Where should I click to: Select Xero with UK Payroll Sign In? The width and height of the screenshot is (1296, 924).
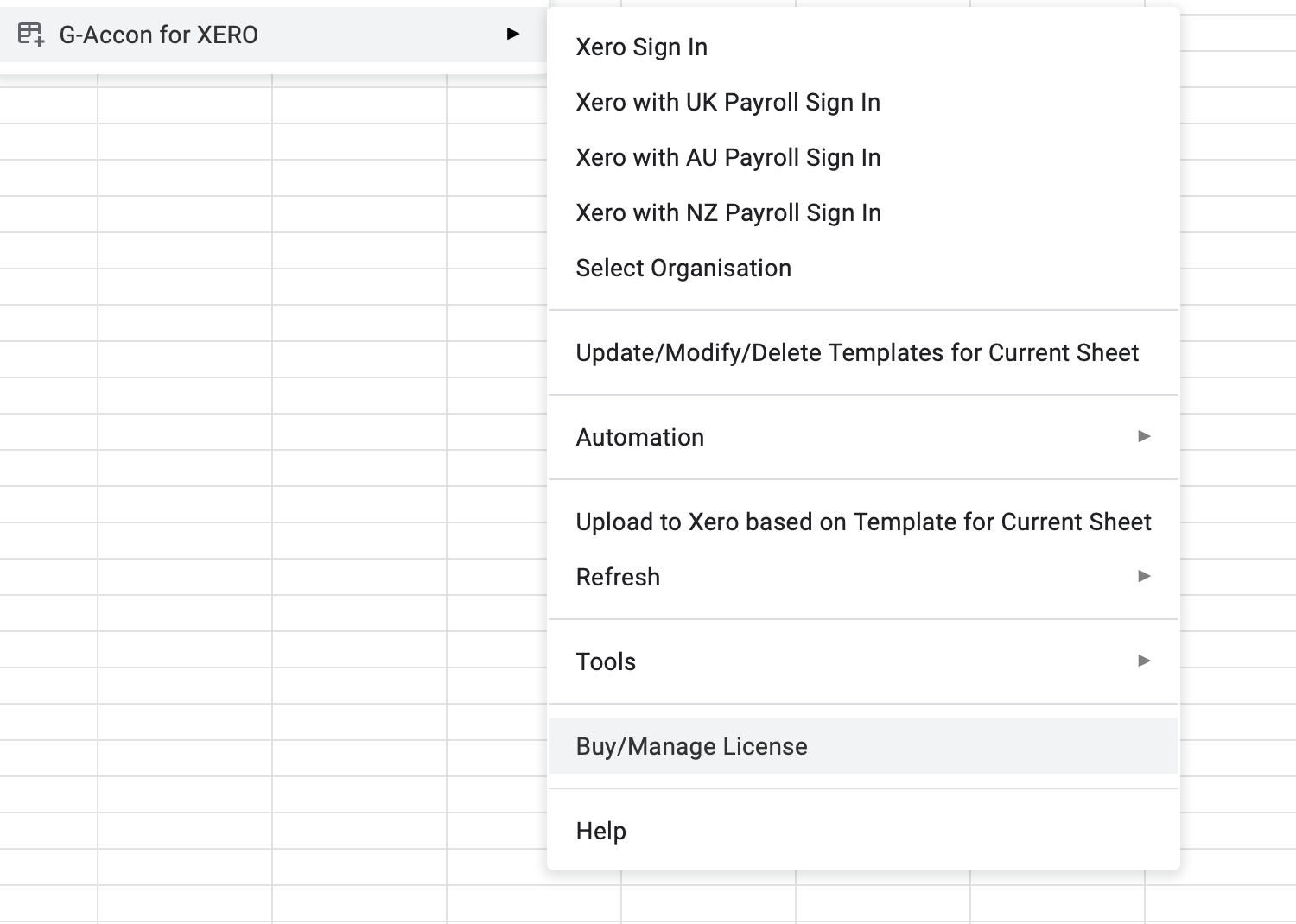click(x=727, y=102)
